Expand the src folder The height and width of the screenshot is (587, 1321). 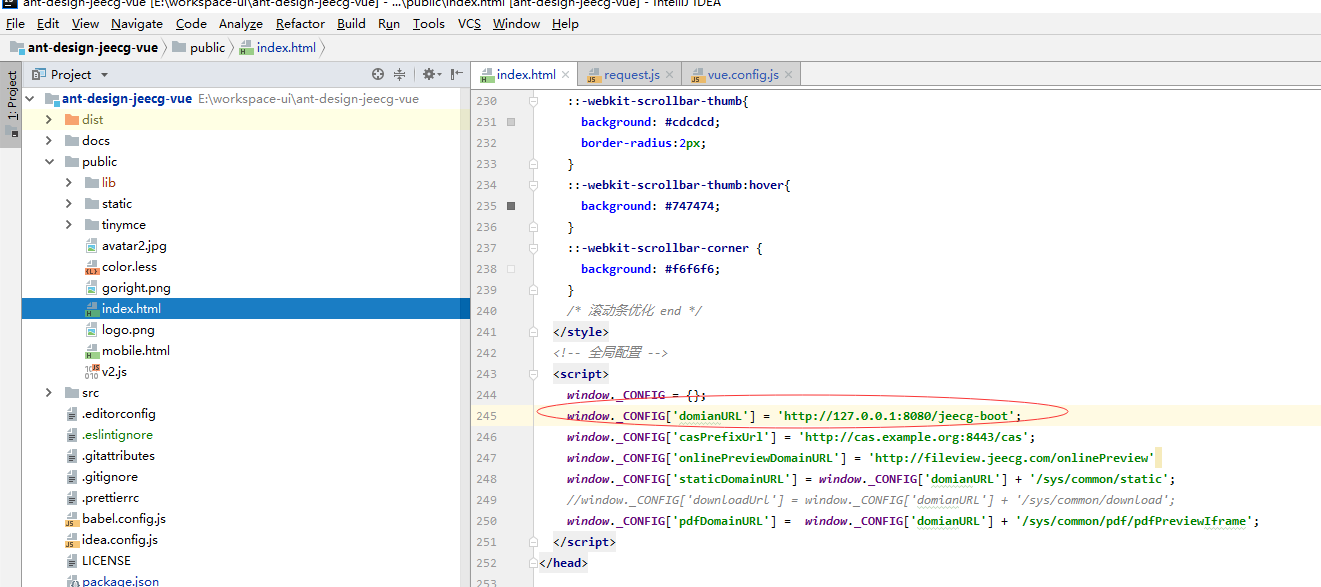[48, 394]
